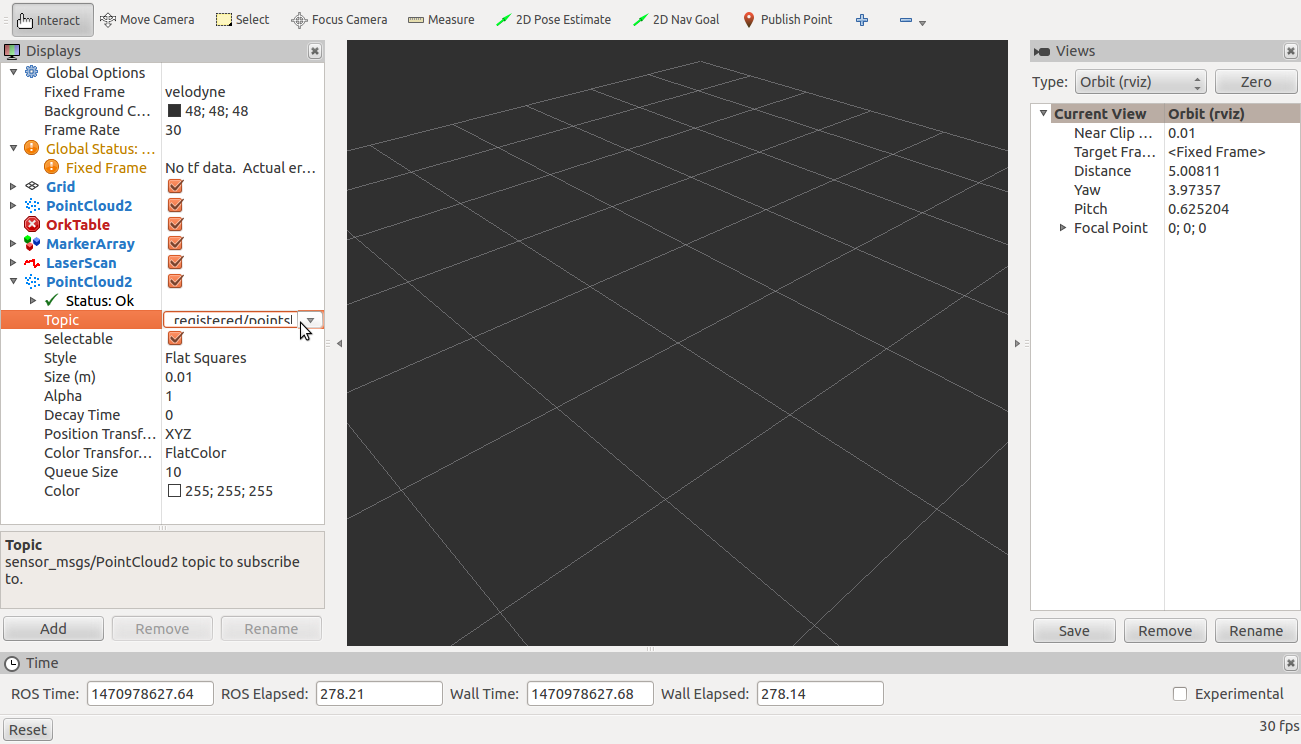Expand the LaserScan display item
Screen dimensions: 1301x744
(13, 262)
